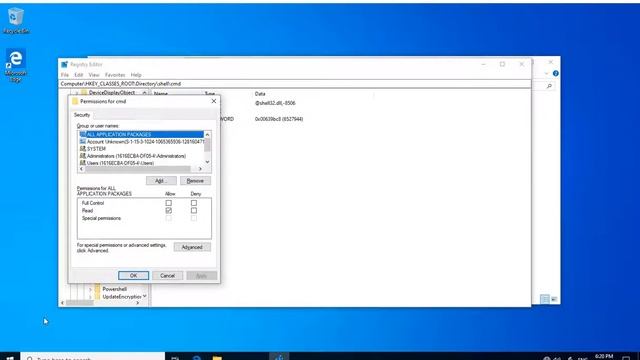Image resolution: width=640 pixels, height=360 pixels.
Task: Expand the ribbon chevron in background window
Action: click(x=547, y=73)
